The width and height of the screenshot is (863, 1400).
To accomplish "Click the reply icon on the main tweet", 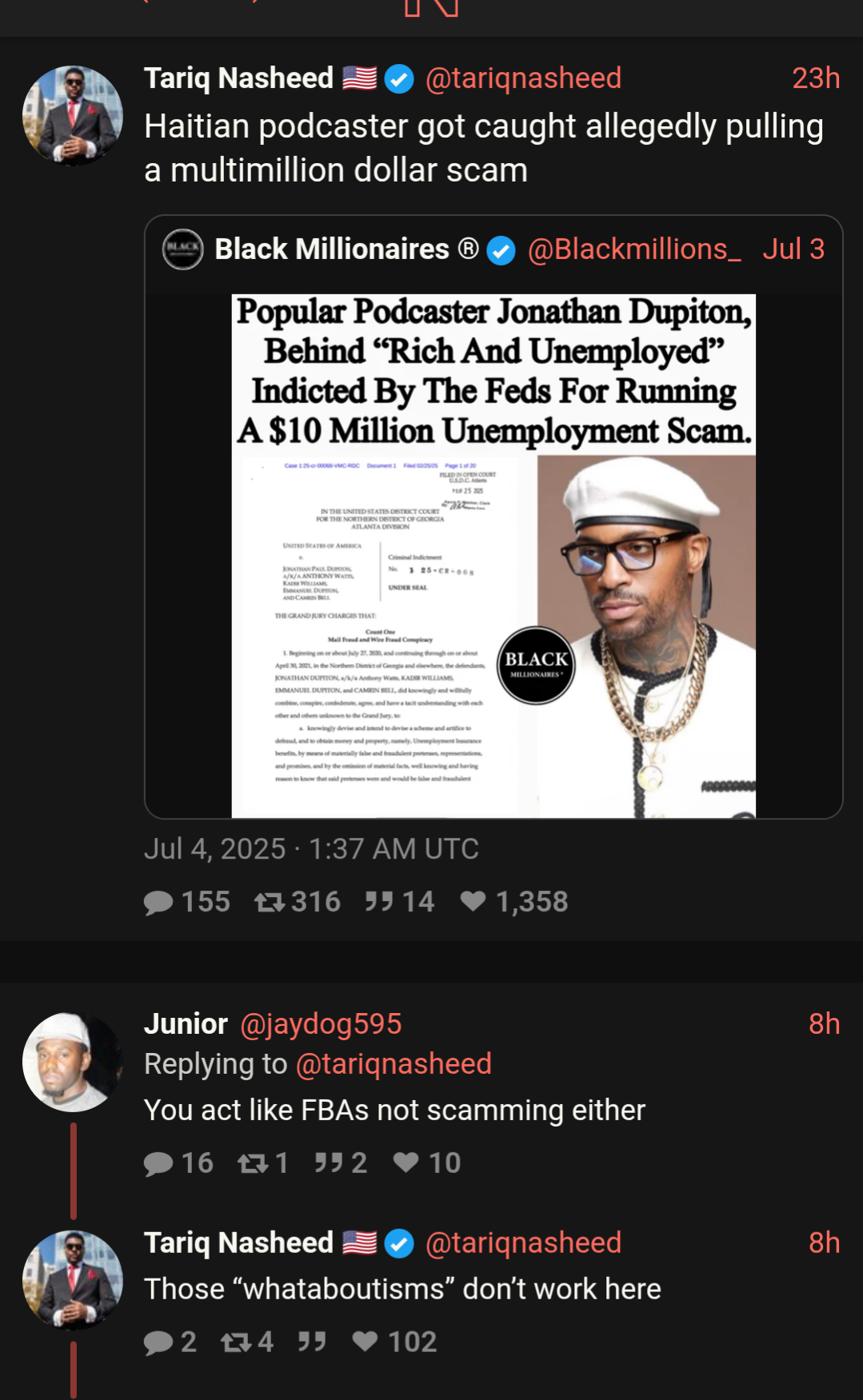I will click(158, 903).
